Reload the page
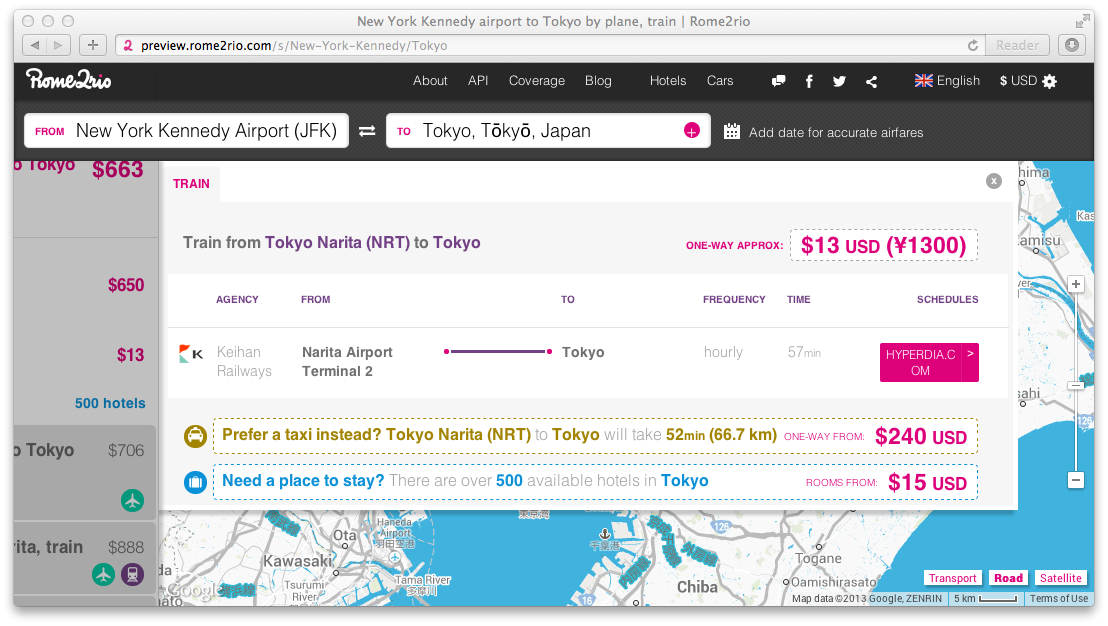Screen dimensions: 1108x626 tap(973, 45)
